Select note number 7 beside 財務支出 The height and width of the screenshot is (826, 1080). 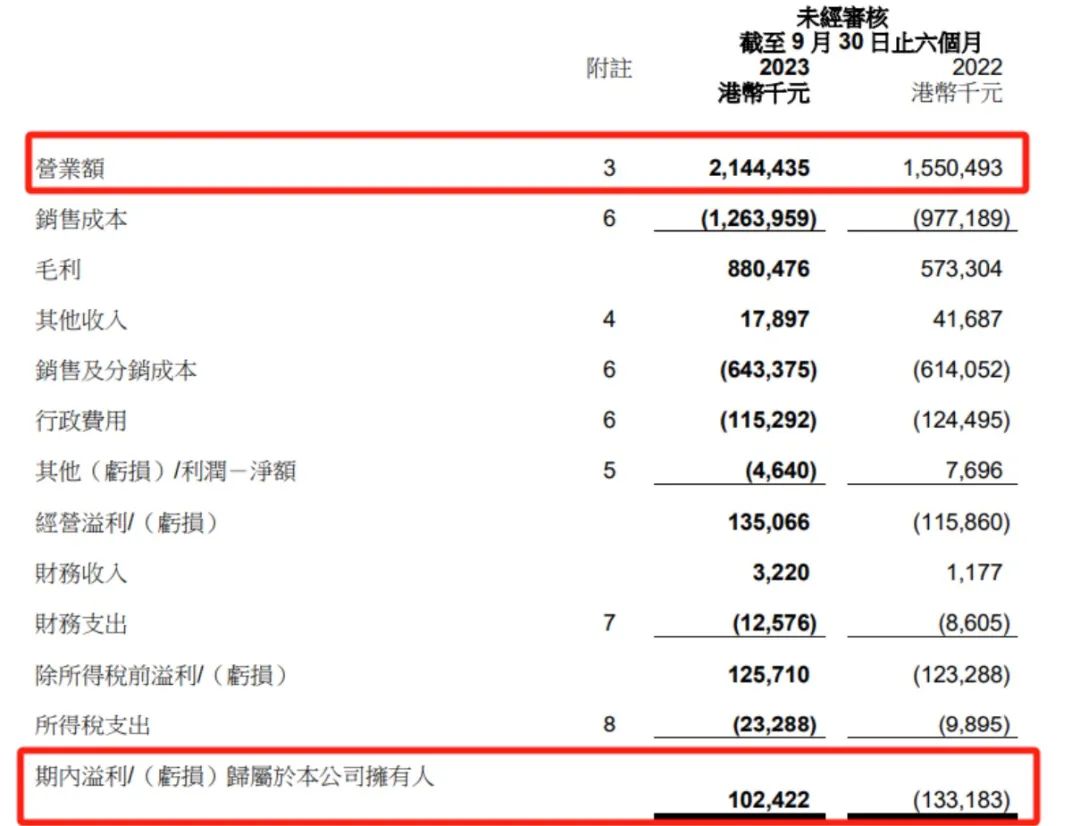(x=609, y=624)
